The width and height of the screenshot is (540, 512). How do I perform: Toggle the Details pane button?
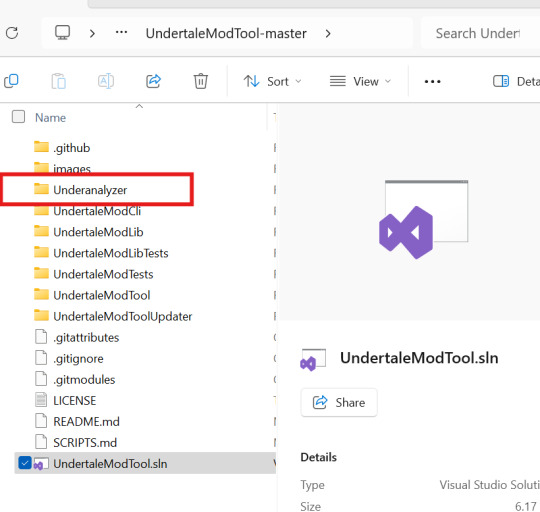pos(516,82)
